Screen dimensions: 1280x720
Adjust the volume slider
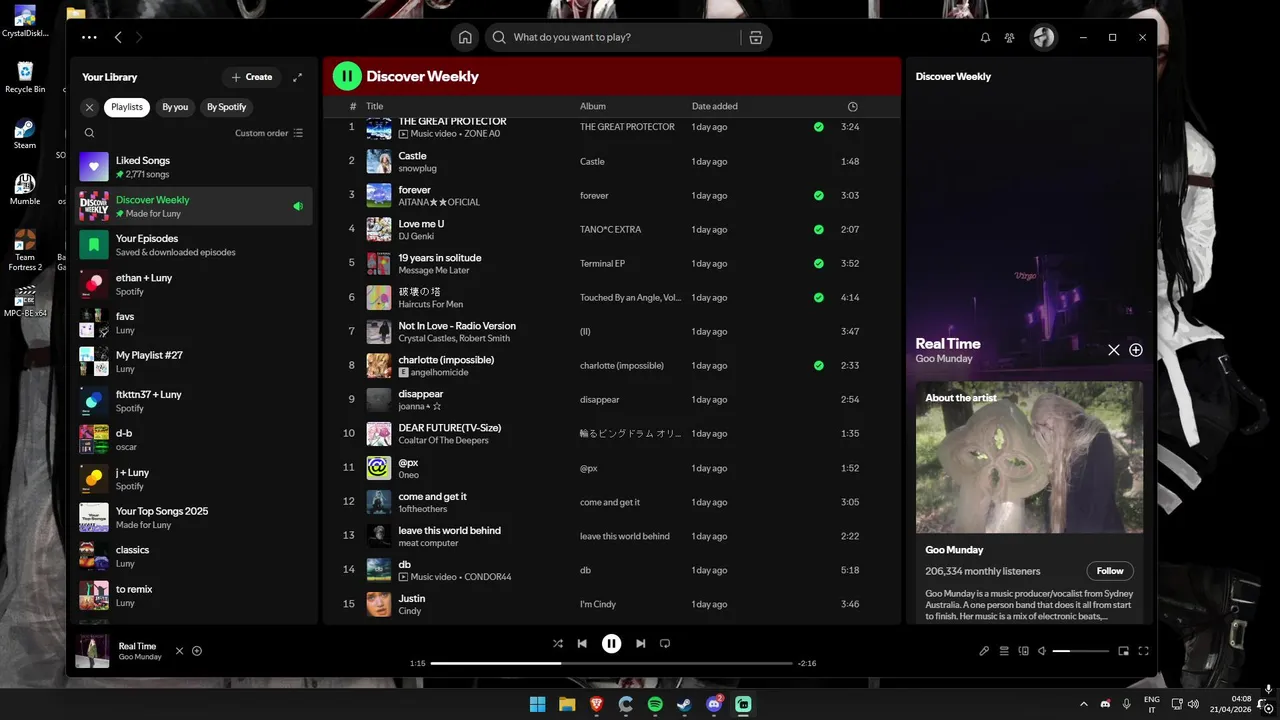pos(1081,651)
